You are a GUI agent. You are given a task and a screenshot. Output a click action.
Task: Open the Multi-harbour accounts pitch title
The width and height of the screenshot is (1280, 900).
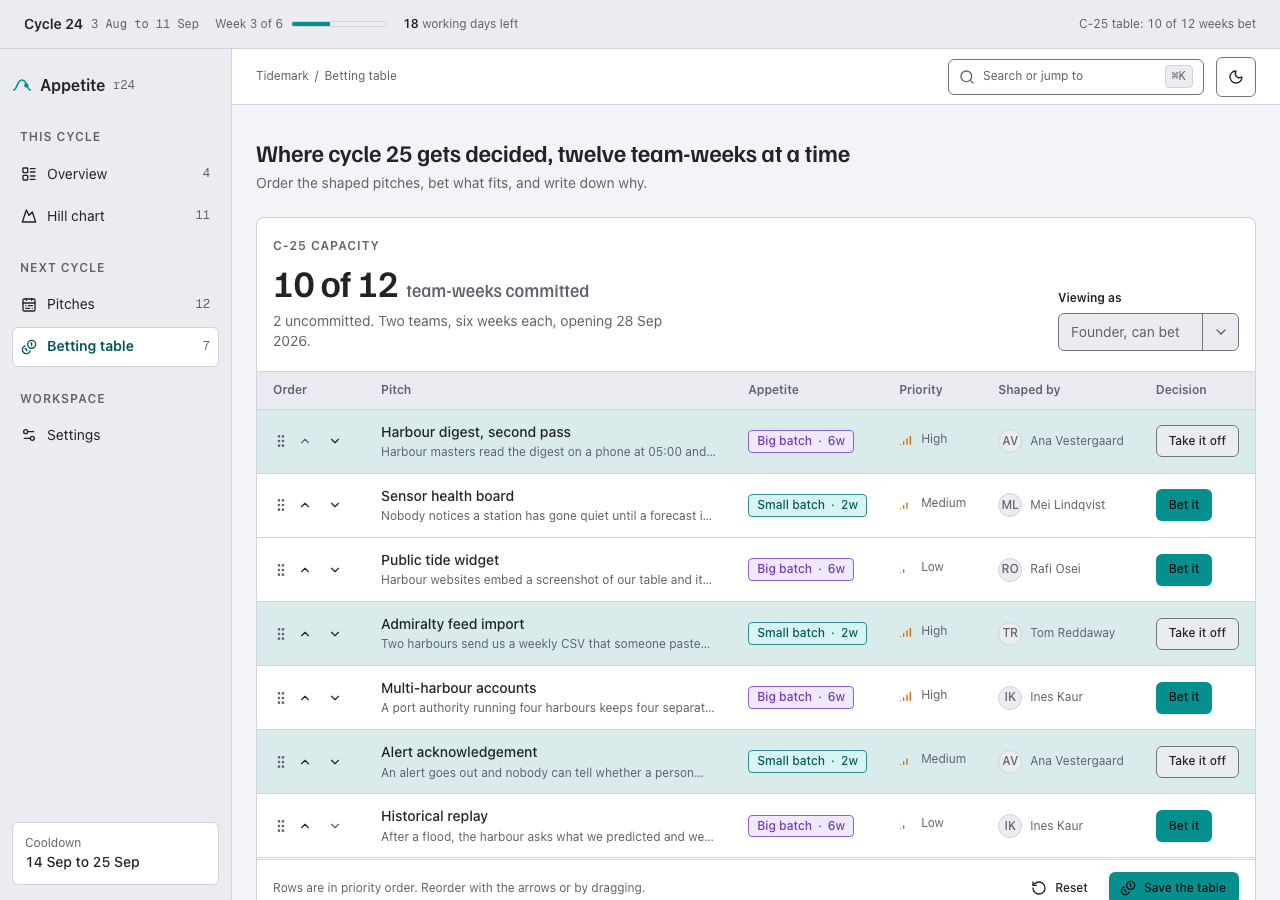point(458,688)
